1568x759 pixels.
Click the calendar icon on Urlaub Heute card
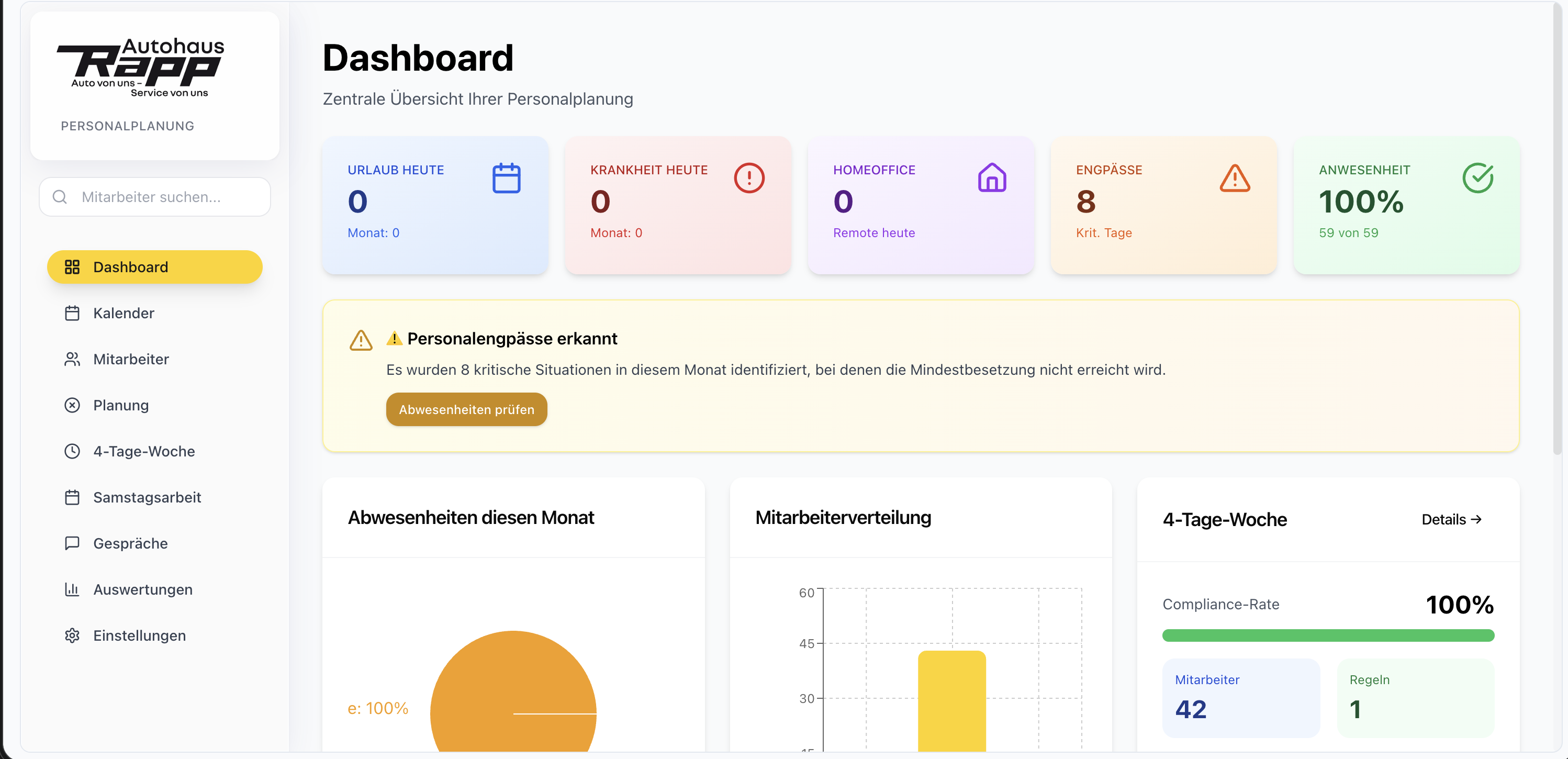(x=506, y=178)
